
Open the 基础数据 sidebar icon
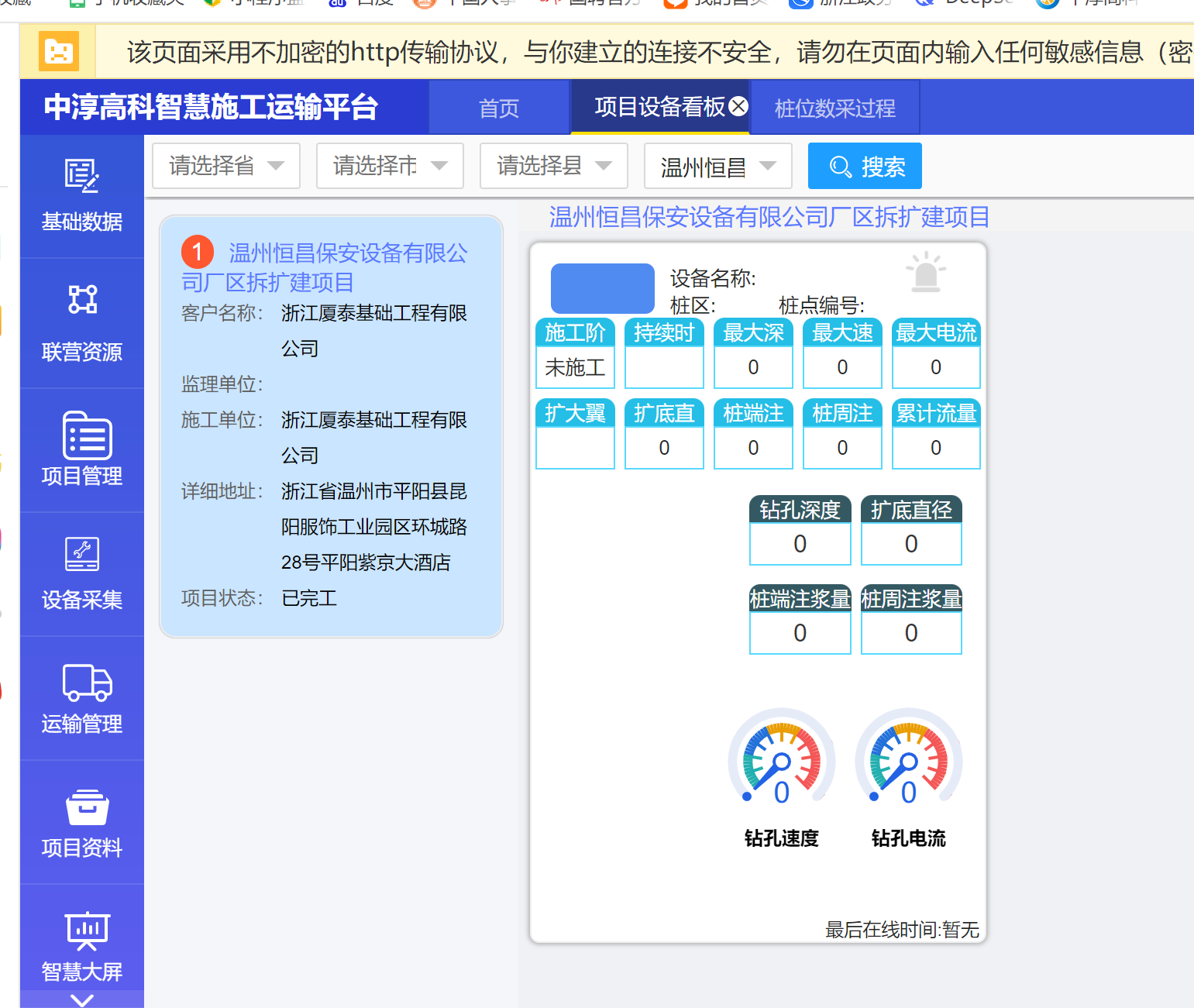tap(81, 177)
